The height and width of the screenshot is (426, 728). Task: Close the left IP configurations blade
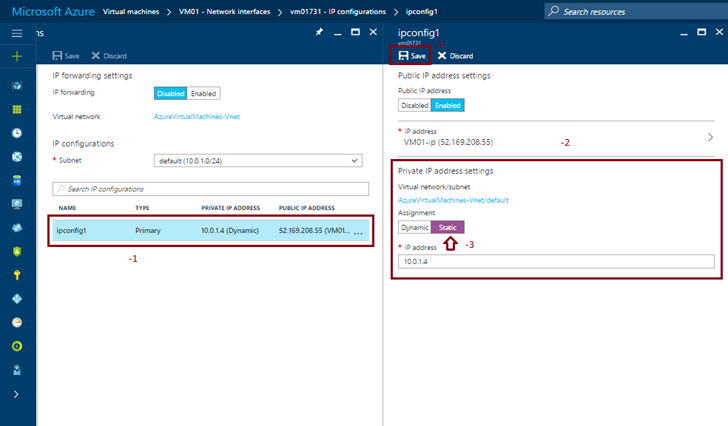373,32
